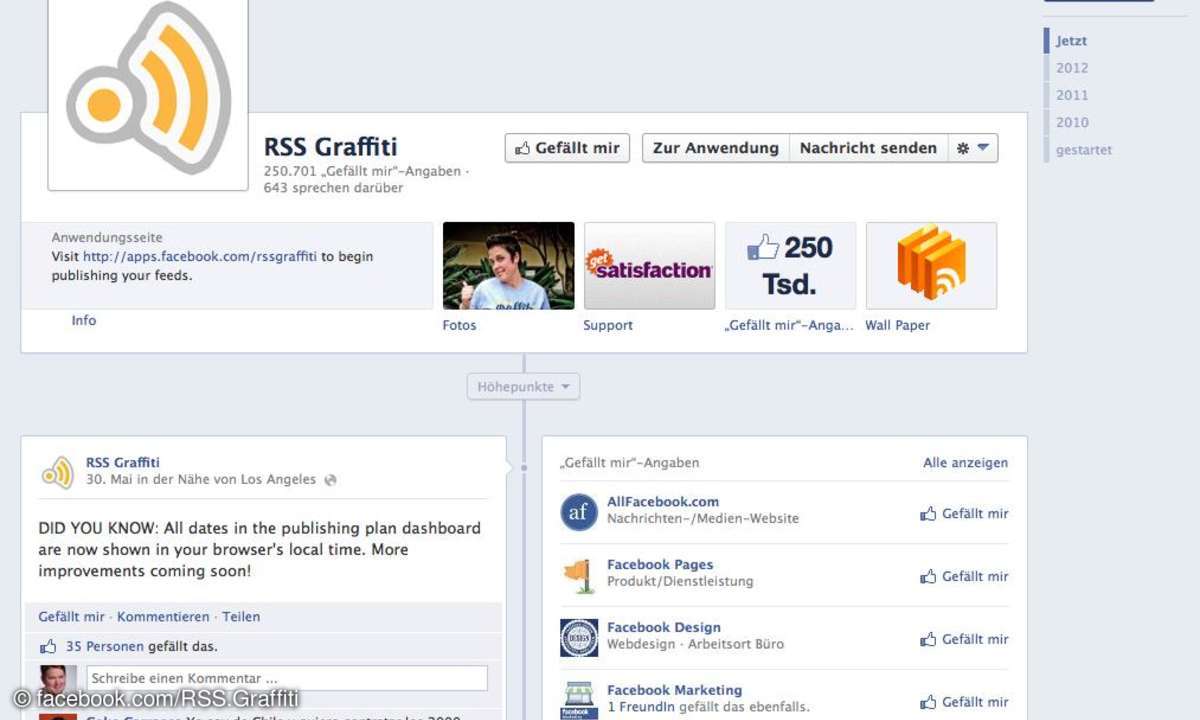Click Nachricht senden to message page
This screenshot has height=720, width=1200.
tap(868, 148)
